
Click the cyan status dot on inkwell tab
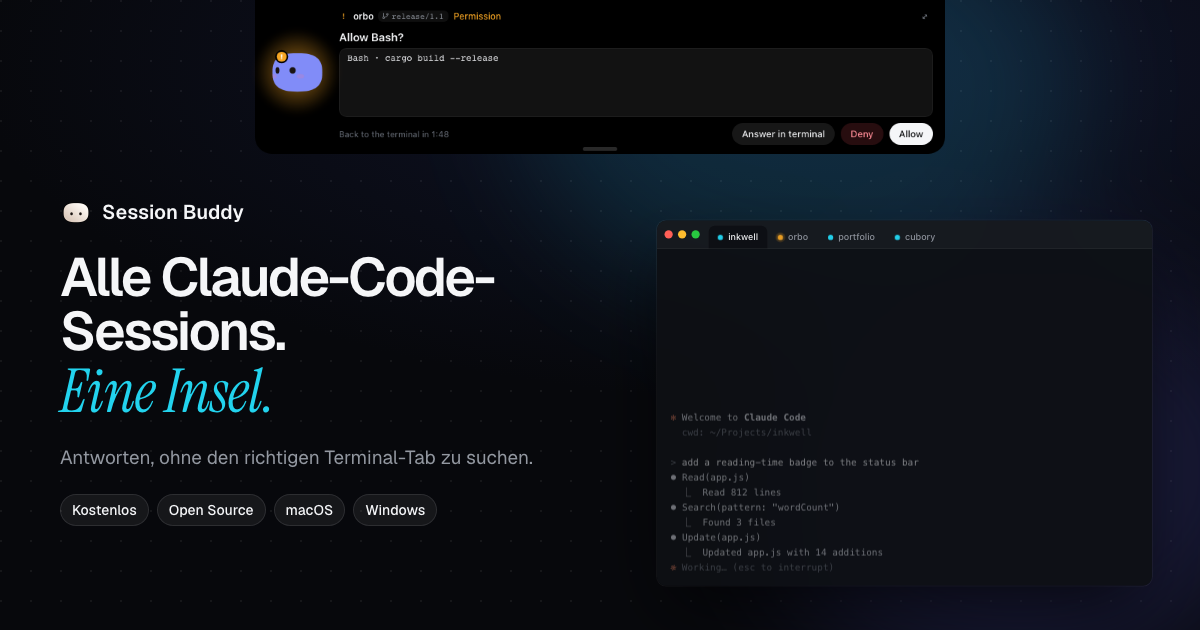[720, 237]
